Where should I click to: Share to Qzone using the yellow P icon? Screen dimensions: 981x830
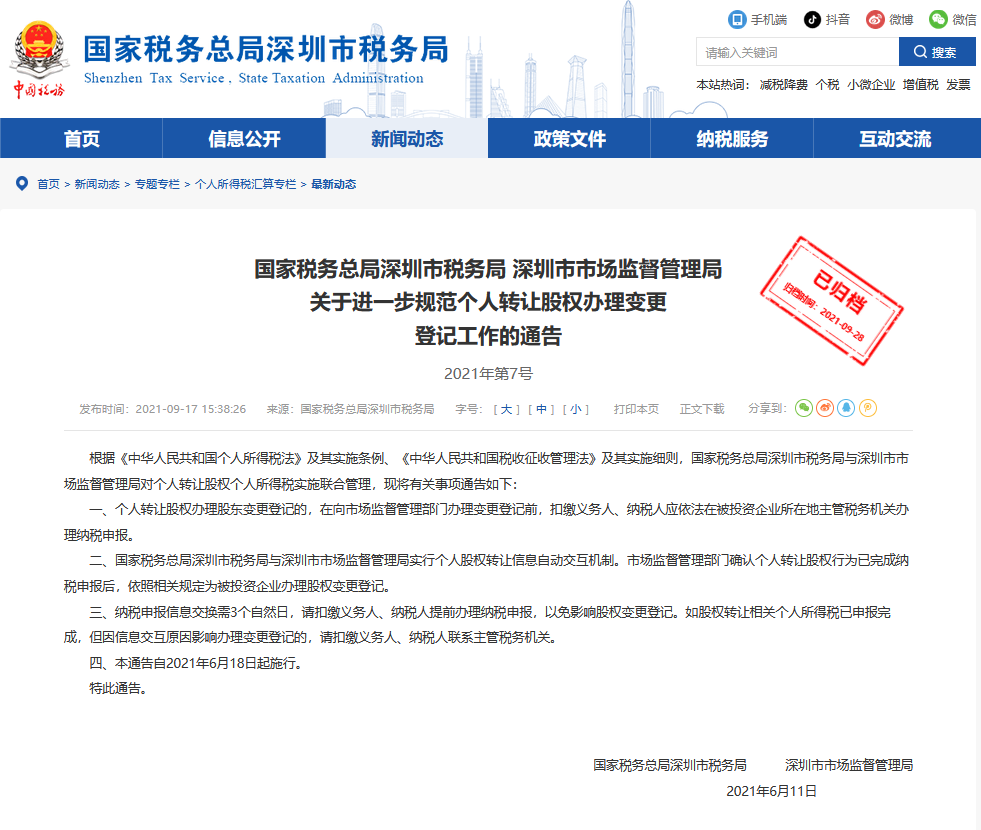click(868, 408)
